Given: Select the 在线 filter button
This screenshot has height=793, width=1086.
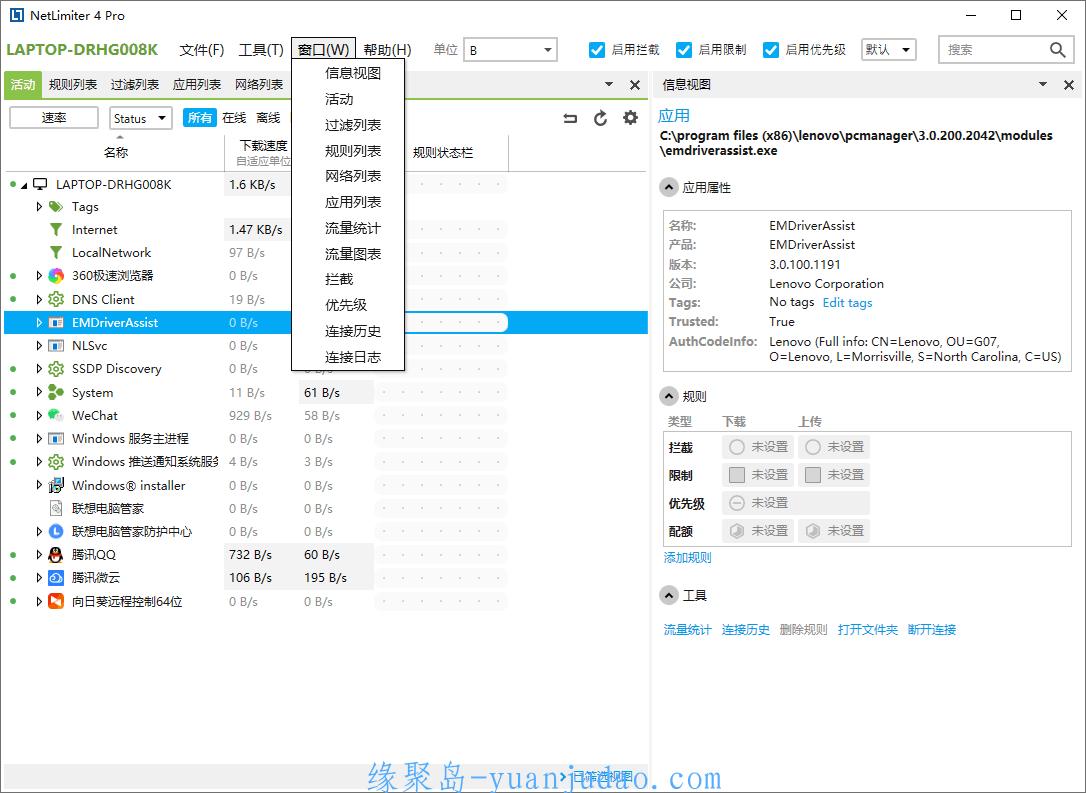Looking at the screenshot, I should tap(234, 118).
